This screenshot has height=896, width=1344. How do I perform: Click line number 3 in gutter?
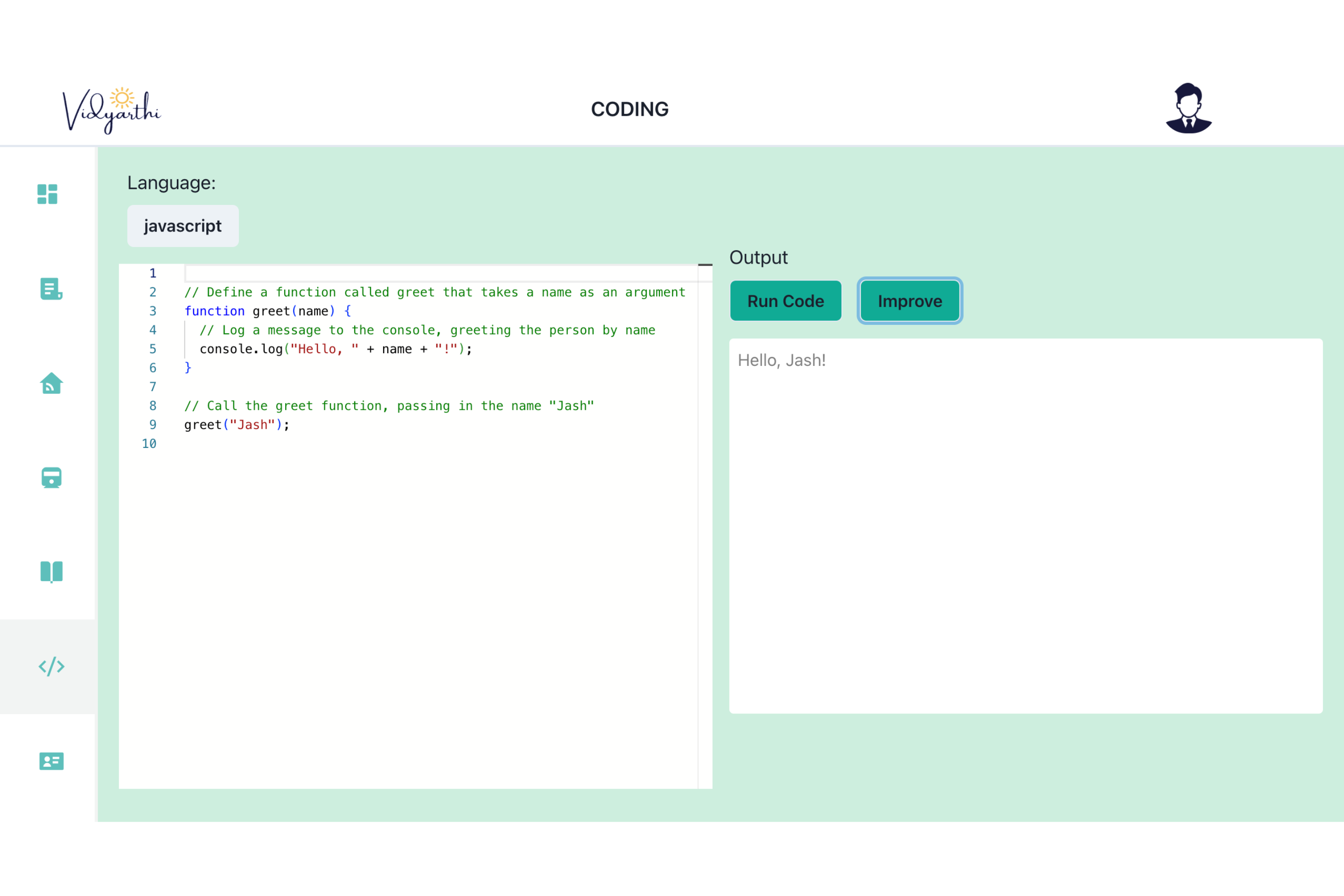[153, 311]
